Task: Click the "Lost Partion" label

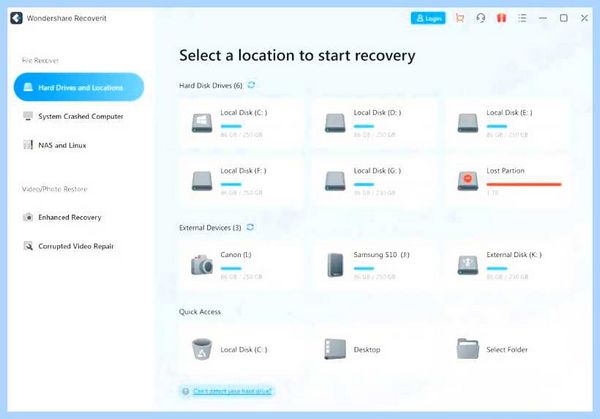Action: pos(505,171)
